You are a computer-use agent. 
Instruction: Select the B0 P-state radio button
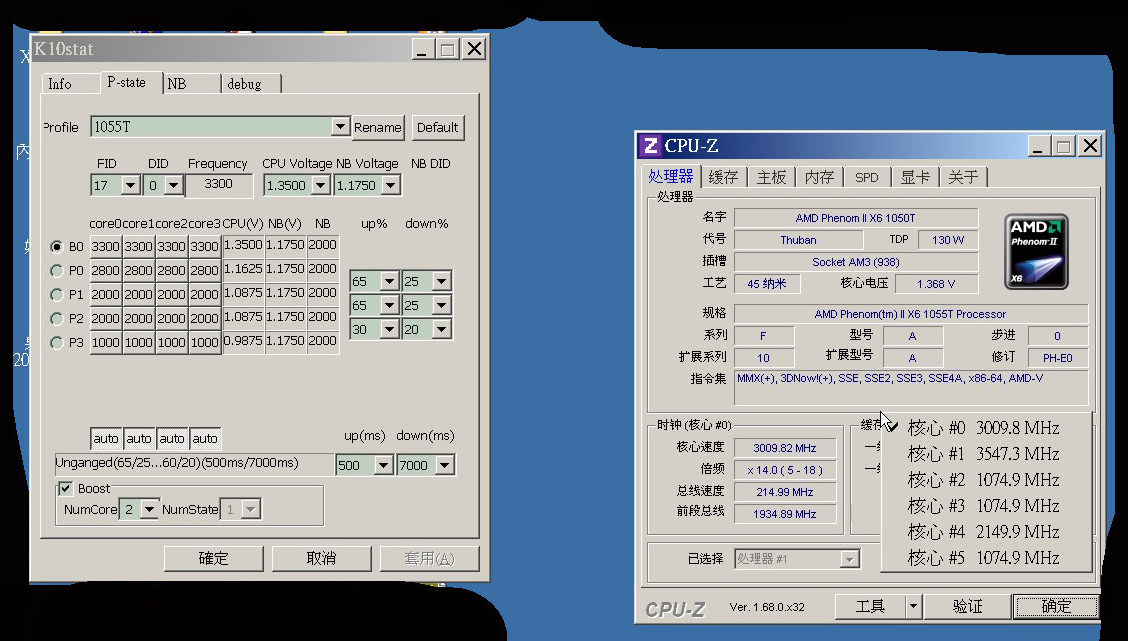(x=57, y=247)
